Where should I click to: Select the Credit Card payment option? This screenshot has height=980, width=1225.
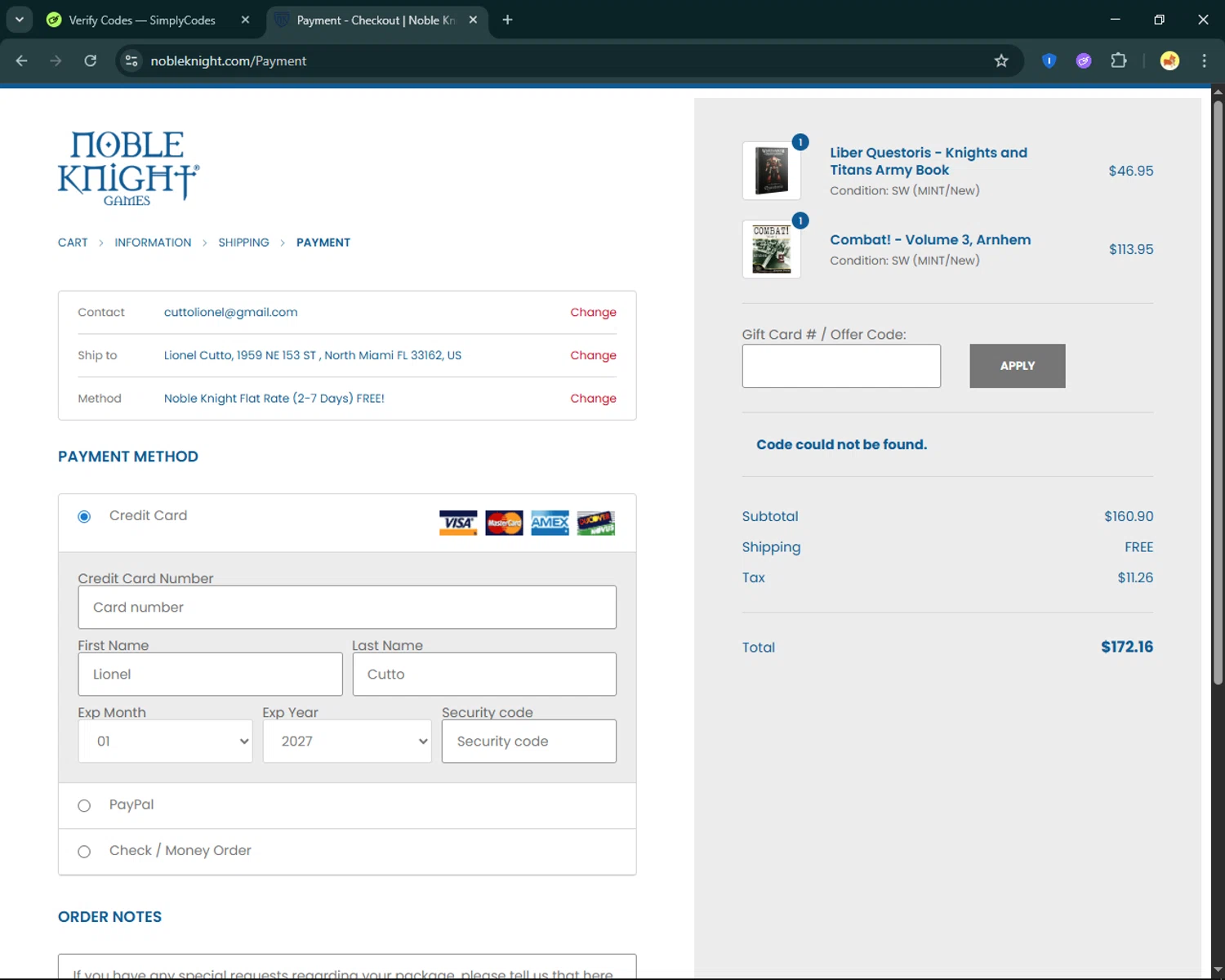coord(84,516)
